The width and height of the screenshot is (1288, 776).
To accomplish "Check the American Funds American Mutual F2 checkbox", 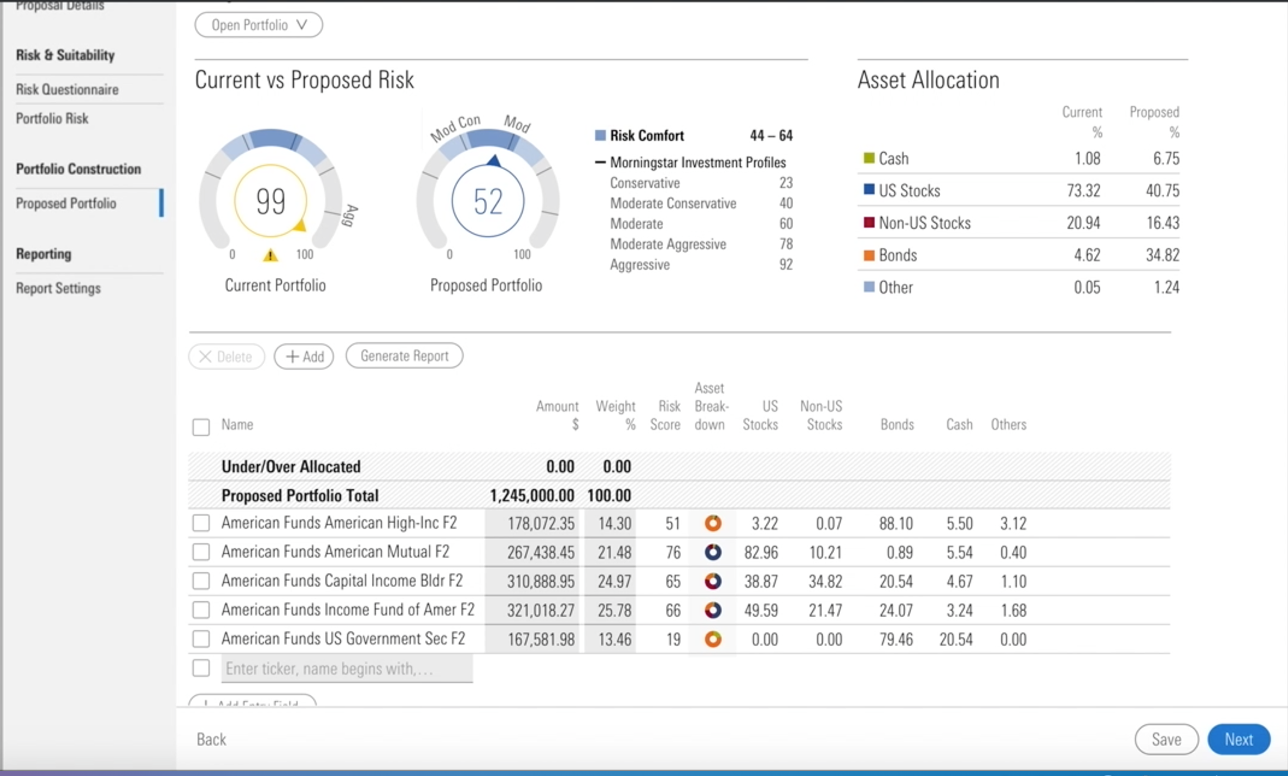I will coord(201,552).
